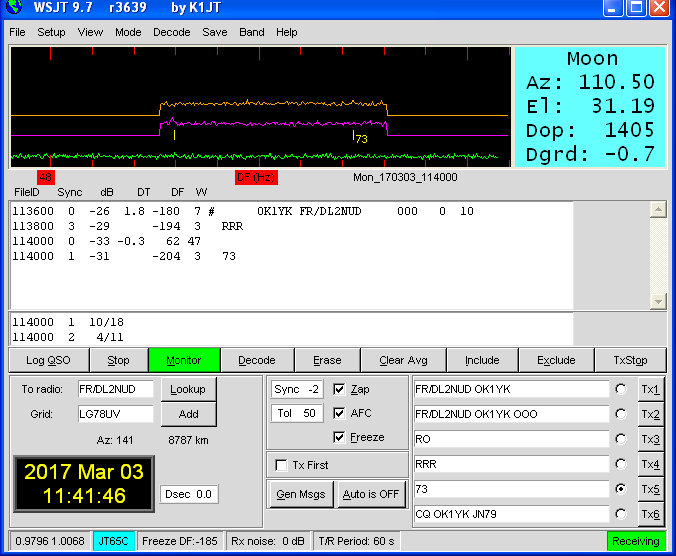Image resolution: width=676 pixels, height=556 pixels.
Task: Click the WSJT globe icon in title bar
Action: point(14,6)
